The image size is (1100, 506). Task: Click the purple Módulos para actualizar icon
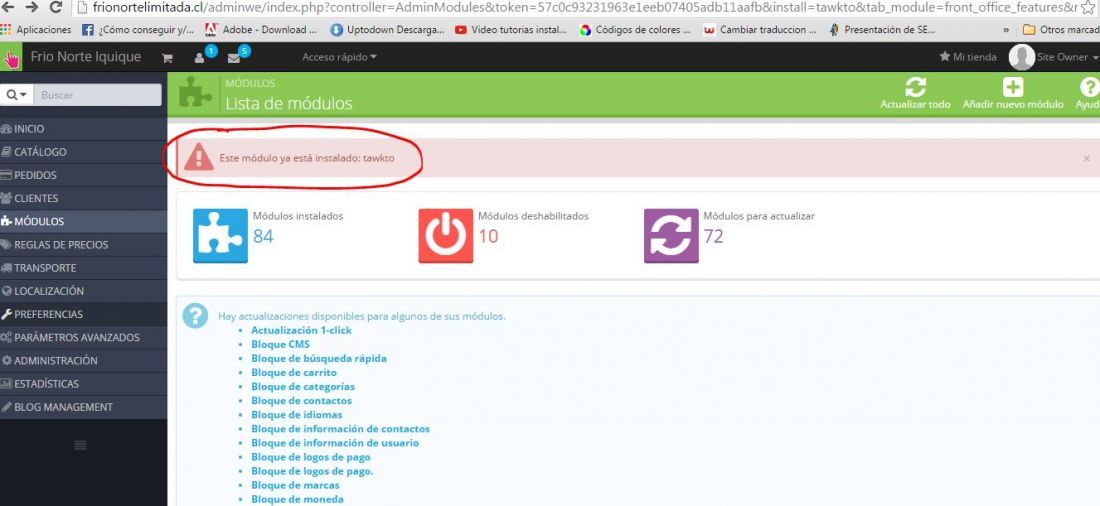(671, 236)
